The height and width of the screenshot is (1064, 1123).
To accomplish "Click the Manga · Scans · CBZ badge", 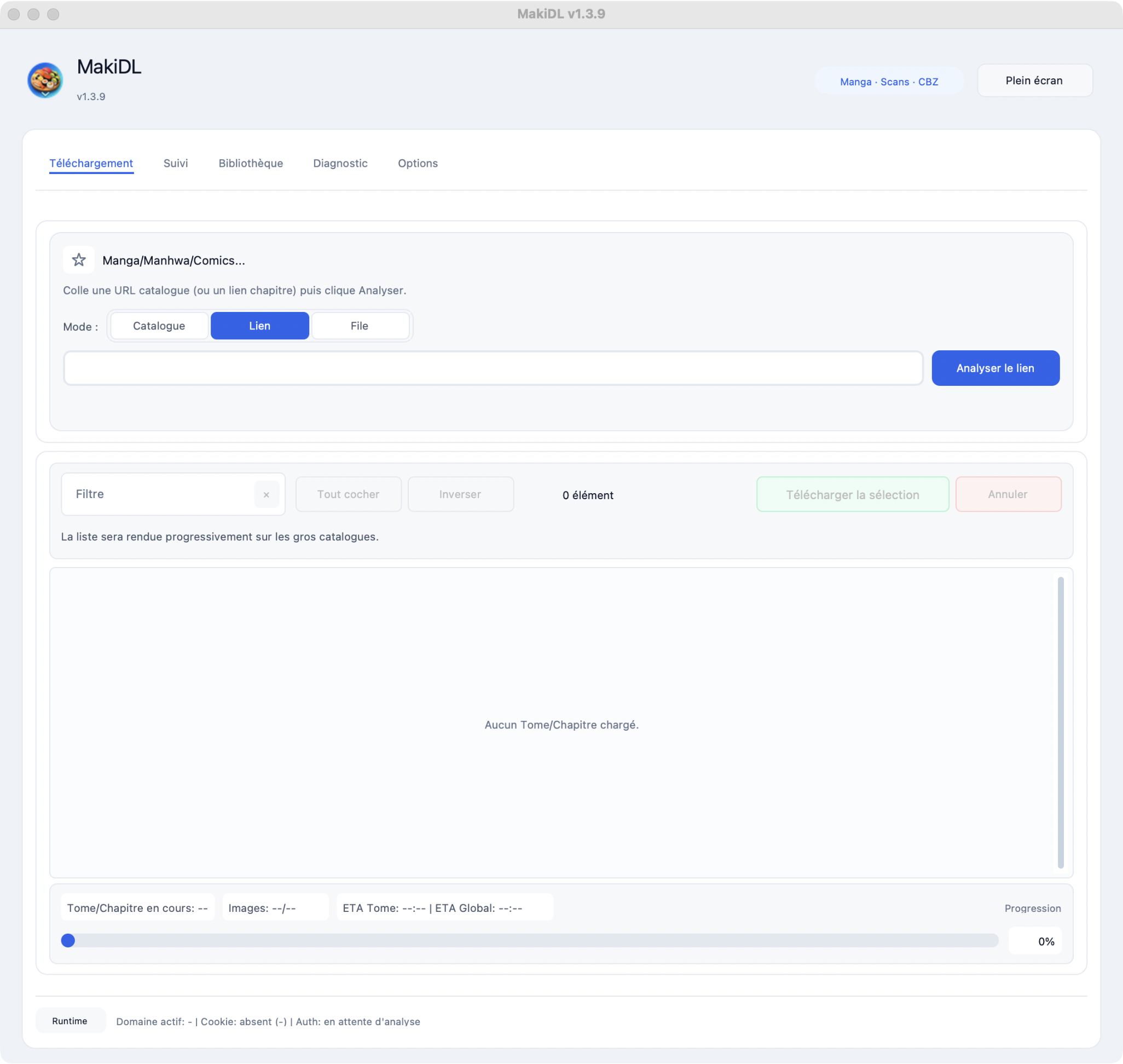I will (x=889, y=82).
